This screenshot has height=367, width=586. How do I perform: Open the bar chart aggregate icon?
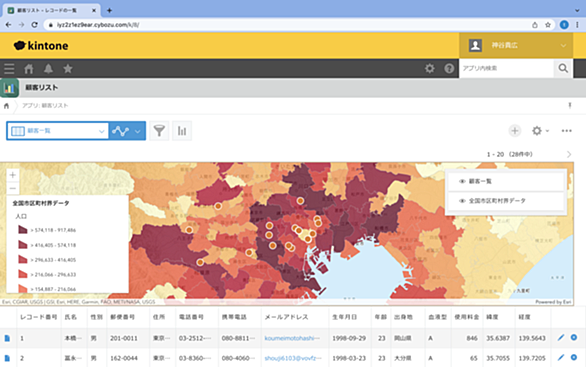click(x=182, y=131)
